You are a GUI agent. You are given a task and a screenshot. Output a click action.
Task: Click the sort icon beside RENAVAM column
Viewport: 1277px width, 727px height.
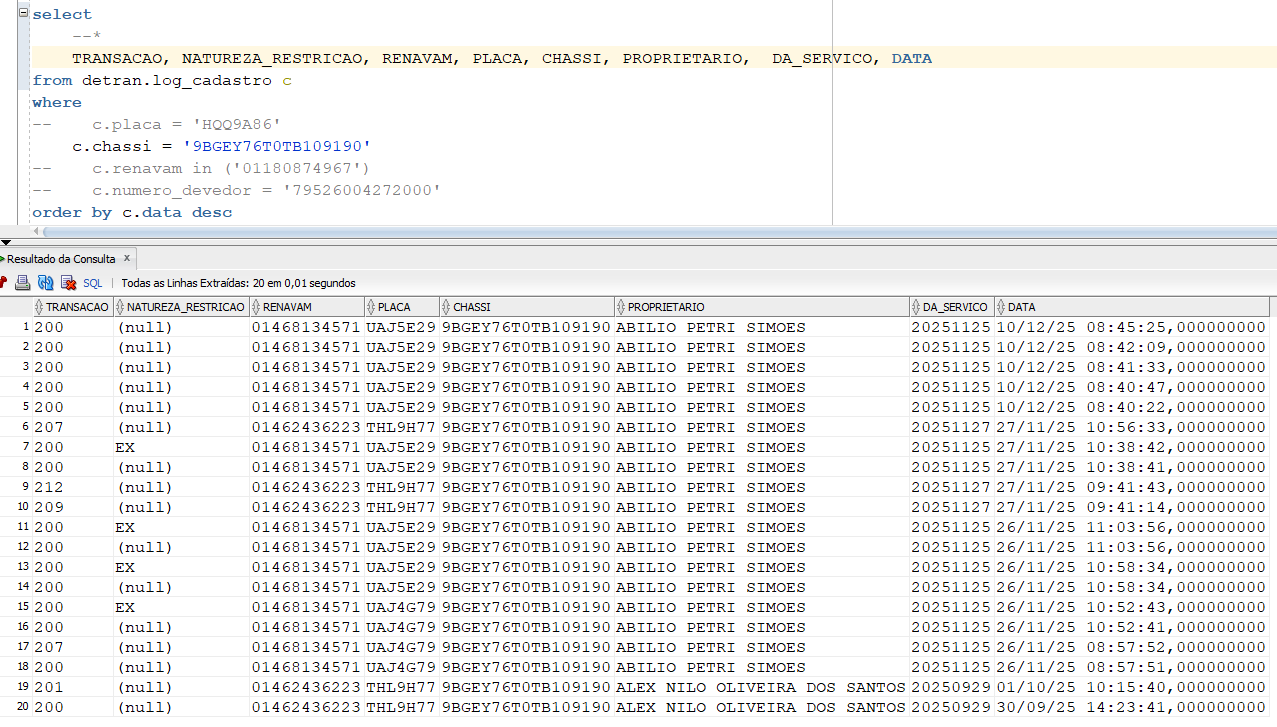[x=256, y=307]
